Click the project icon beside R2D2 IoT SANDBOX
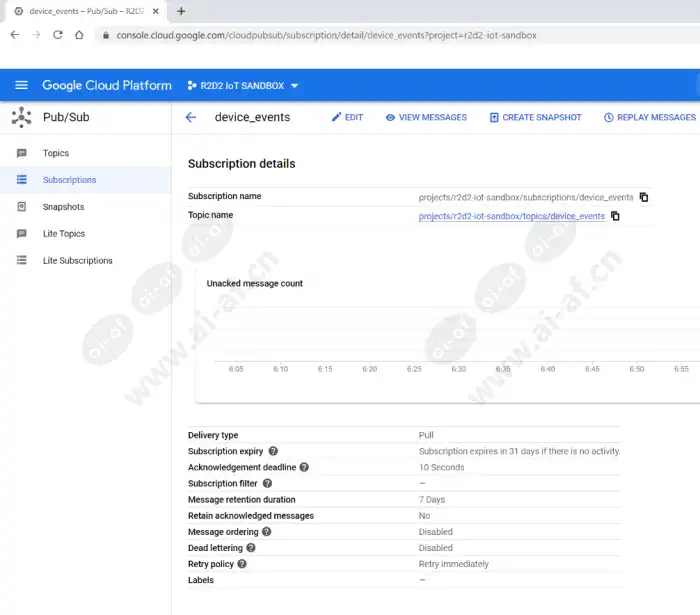700x615 pixels. [192, 85]
